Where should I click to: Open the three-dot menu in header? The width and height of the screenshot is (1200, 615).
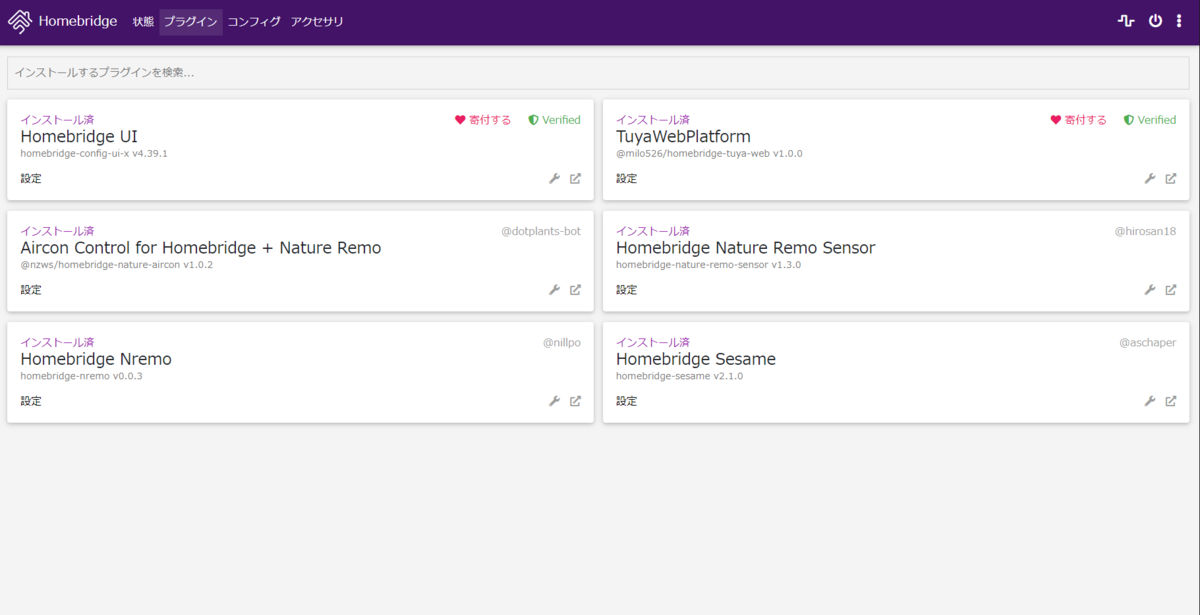coord(1178,21)
